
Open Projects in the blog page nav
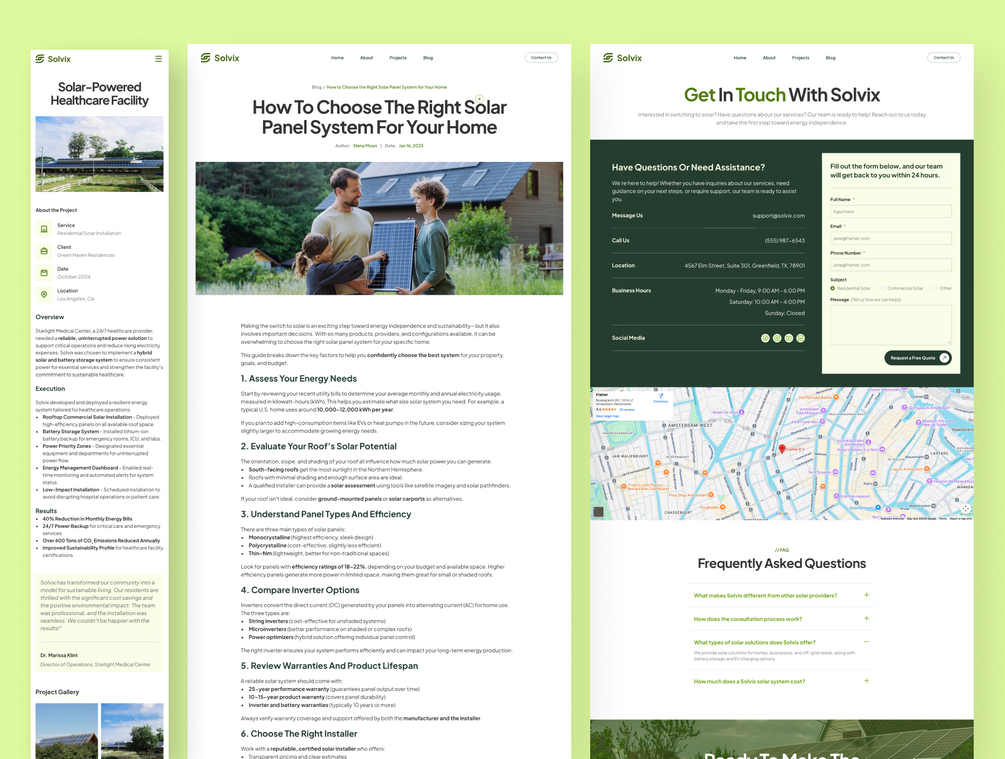pyautogui.click(x=398, y=58)
